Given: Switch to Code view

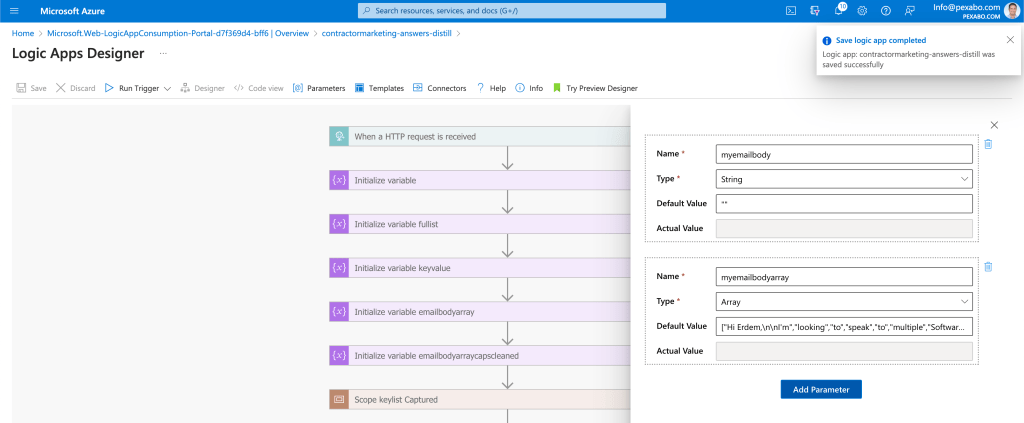Looking at the screenshot, I should point(259,88).
